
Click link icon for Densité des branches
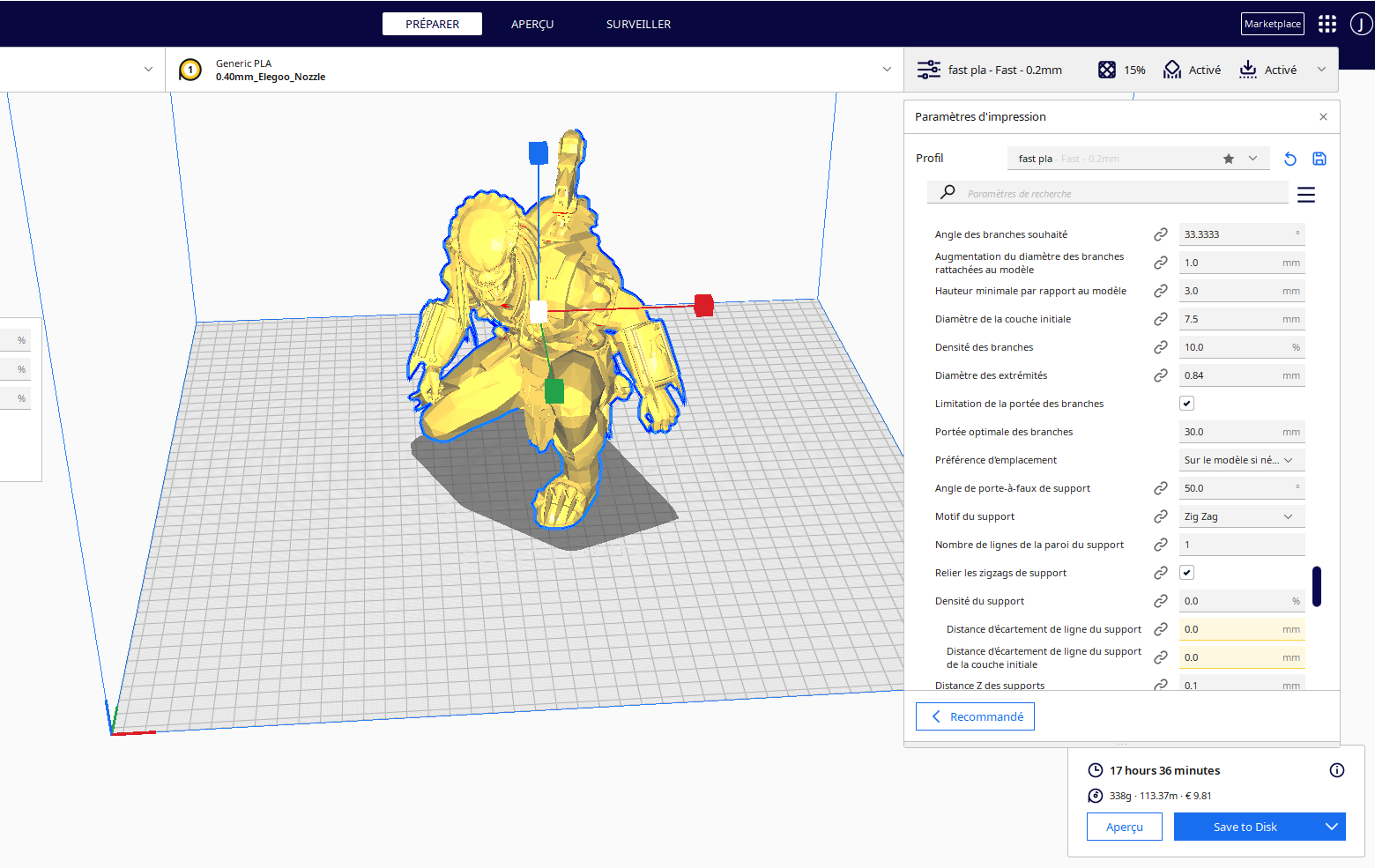pos(1161,347)
